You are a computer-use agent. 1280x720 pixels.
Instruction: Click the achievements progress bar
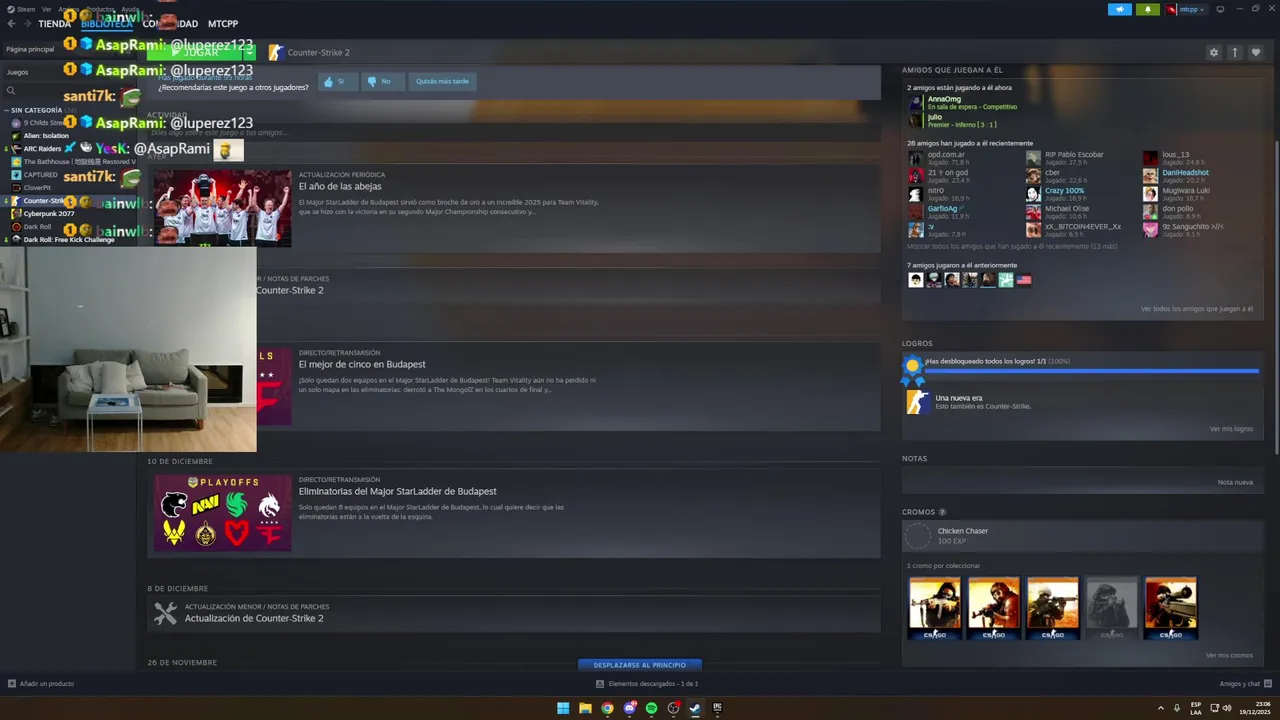point(1091,371)
